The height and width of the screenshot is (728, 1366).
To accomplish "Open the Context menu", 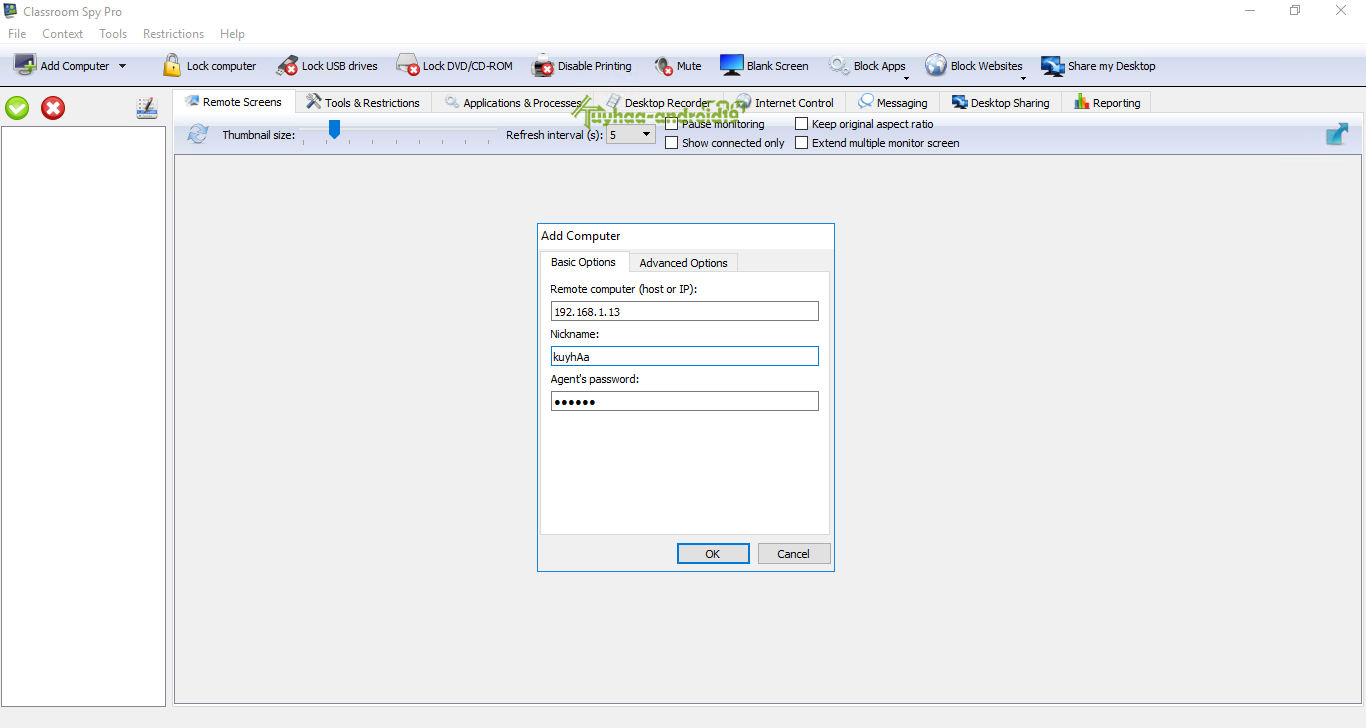I will [x=62, y=34].
